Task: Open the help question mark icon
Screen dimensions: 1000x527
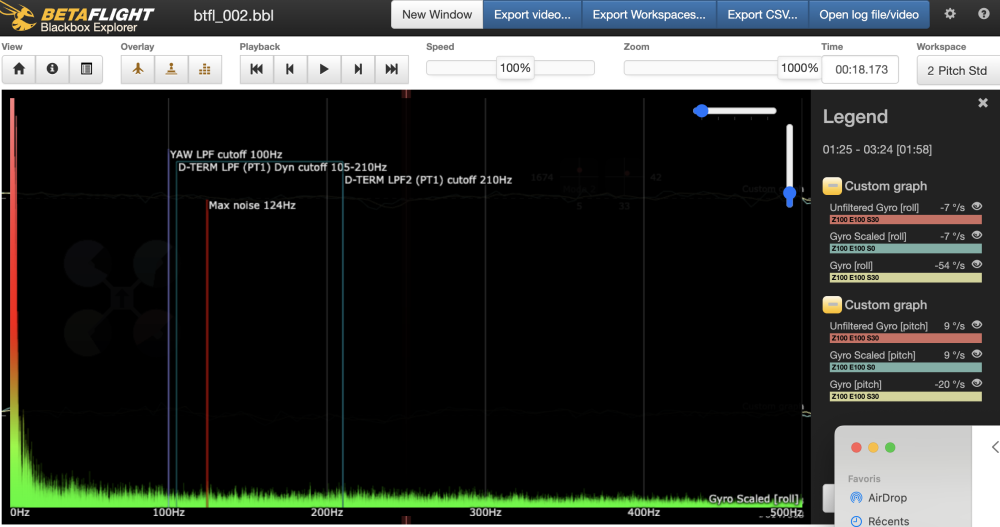Action: coord(983,15)
